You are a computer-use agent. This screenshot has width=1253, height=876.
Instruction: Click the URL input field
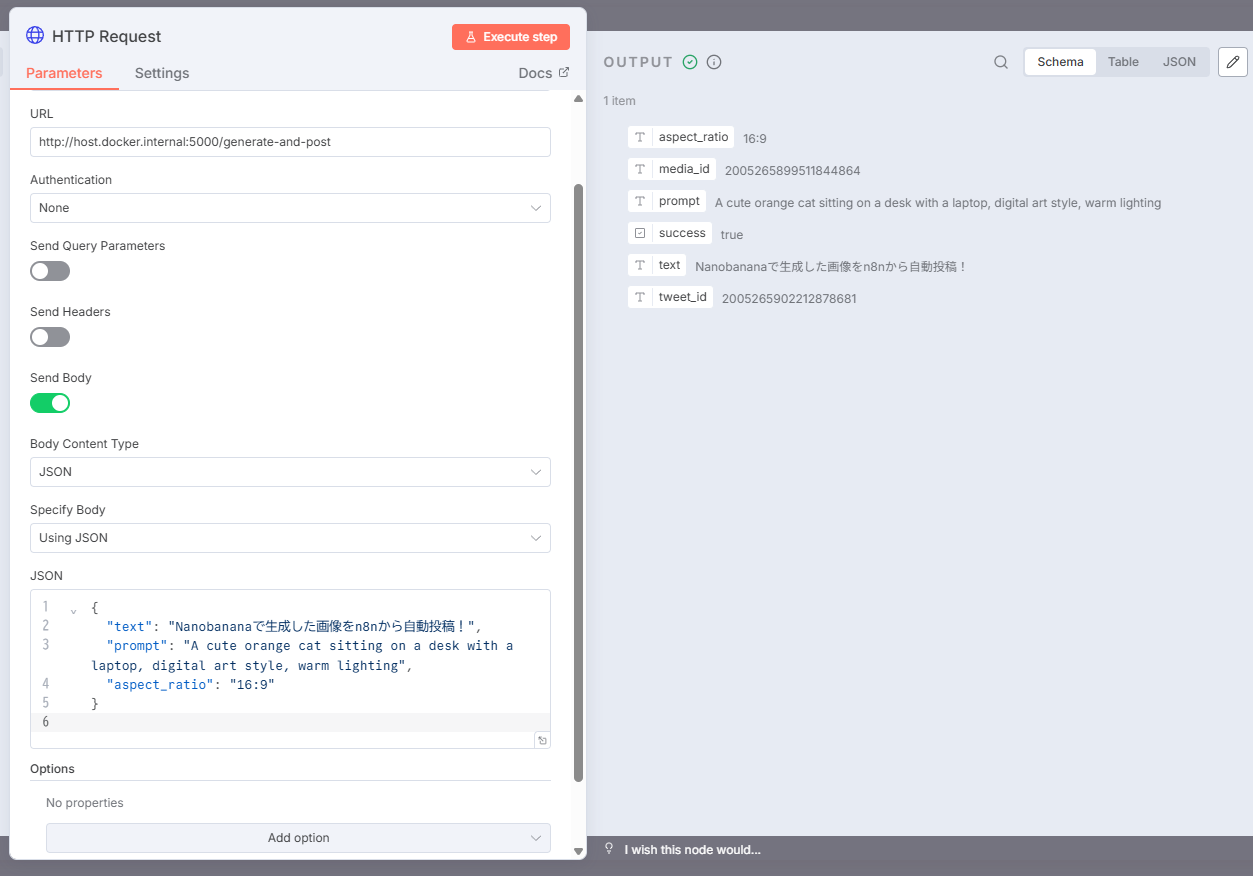pyautogui.click(x=290, y=142)
